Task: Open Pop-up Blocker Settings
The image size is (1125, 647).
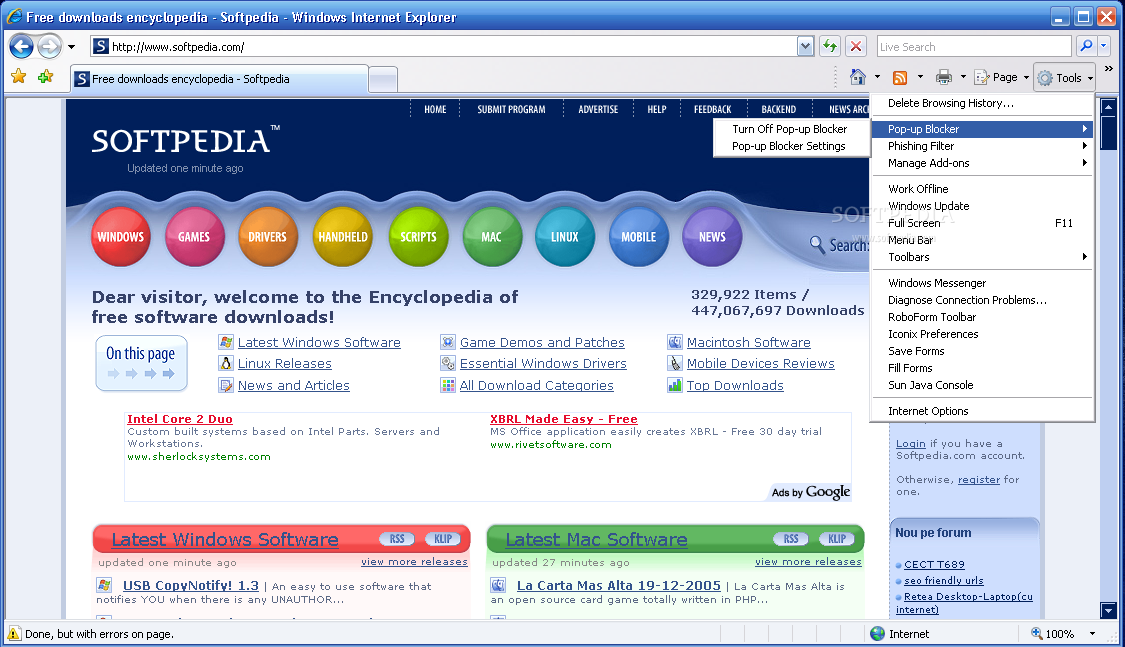Action: click(791, 146)
